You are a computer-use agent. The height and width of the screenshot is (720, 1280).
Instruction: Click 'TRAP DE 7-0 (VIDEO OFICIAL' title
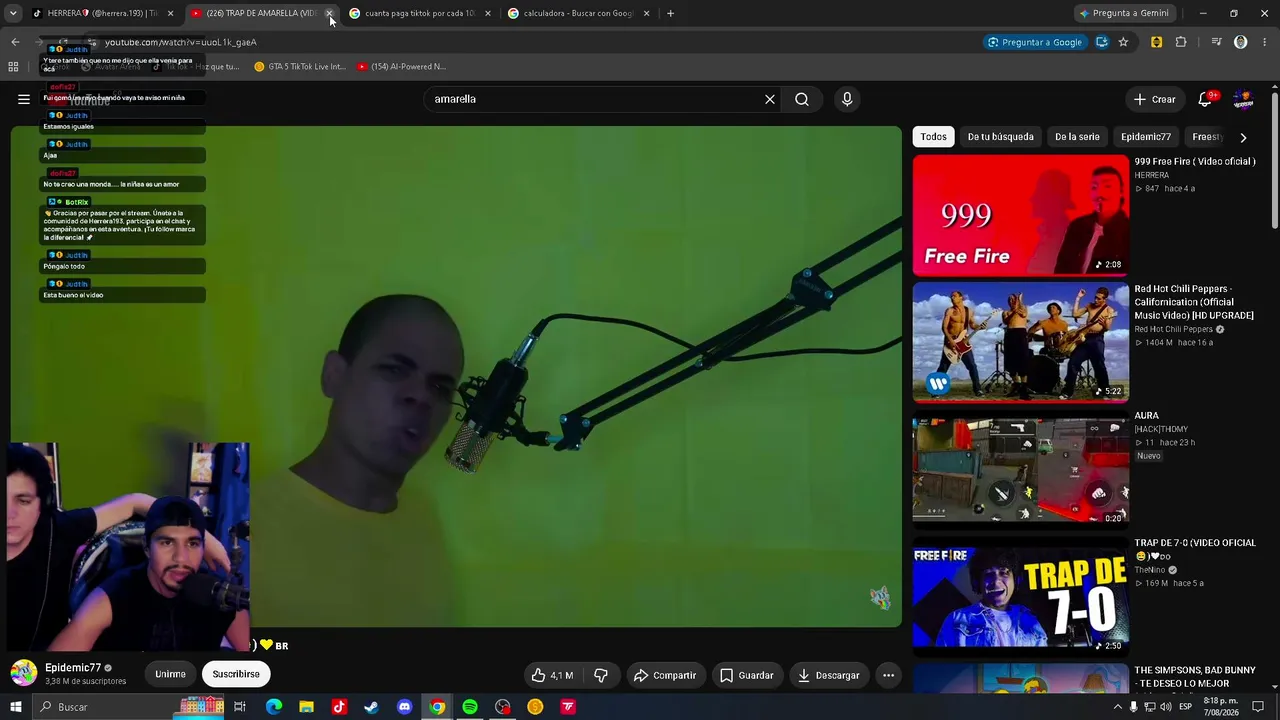[x=1195, y=550]
